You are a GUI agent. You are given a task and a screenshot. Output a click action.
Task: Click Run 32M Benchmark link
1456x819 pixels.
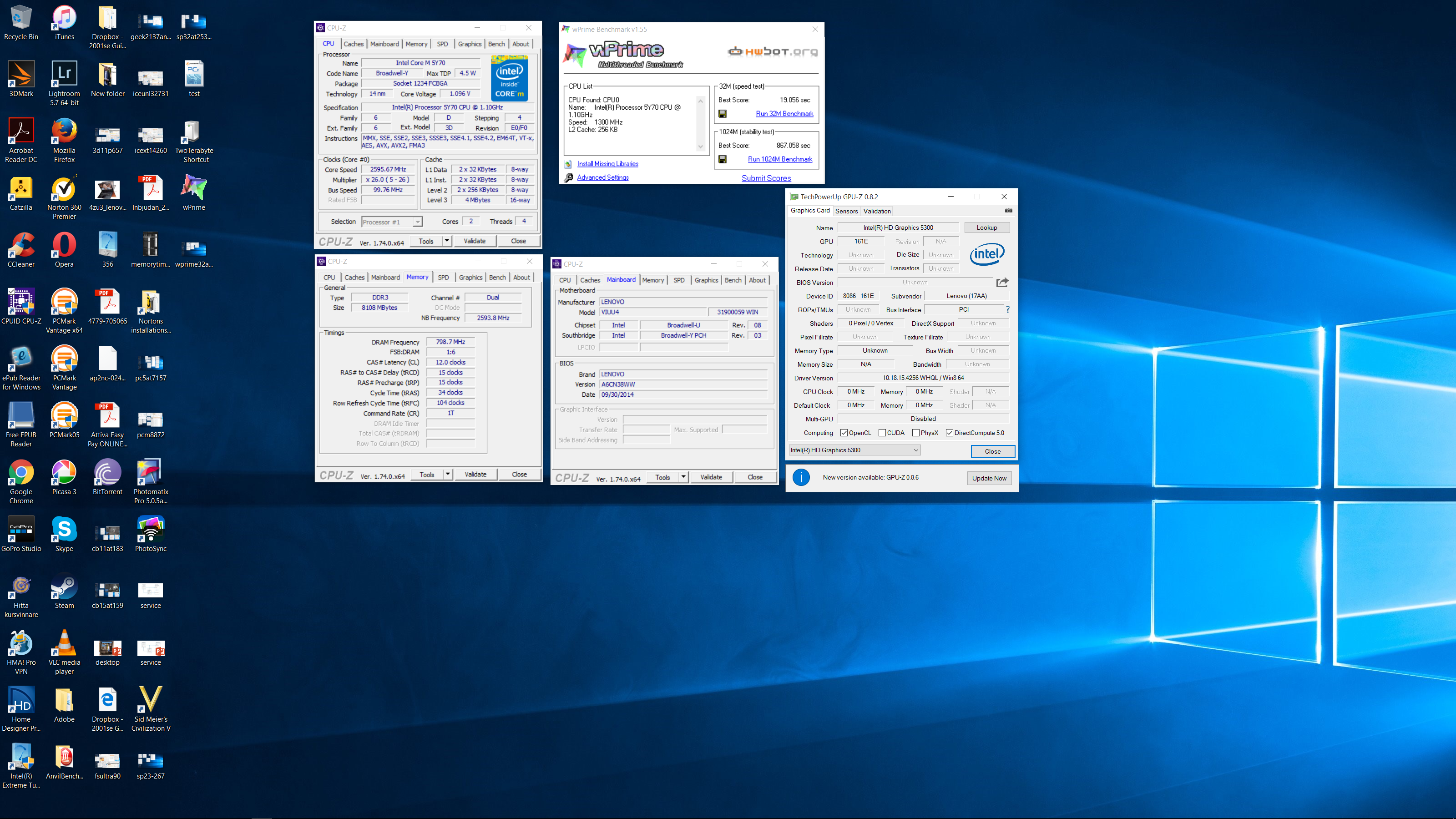point(784,114)
